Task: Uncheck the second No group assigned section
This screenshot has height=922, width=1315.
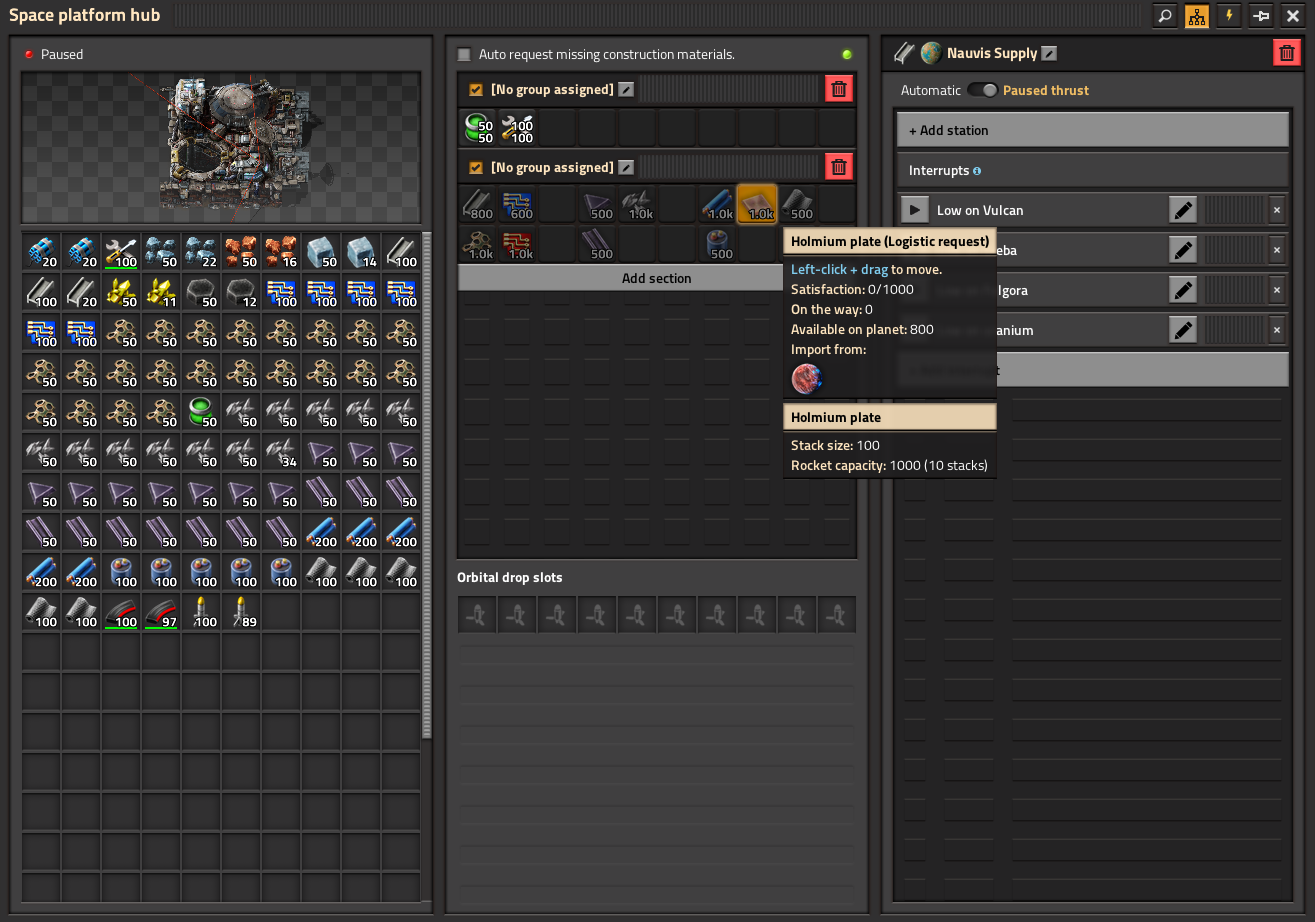Action: click(476, 168)
